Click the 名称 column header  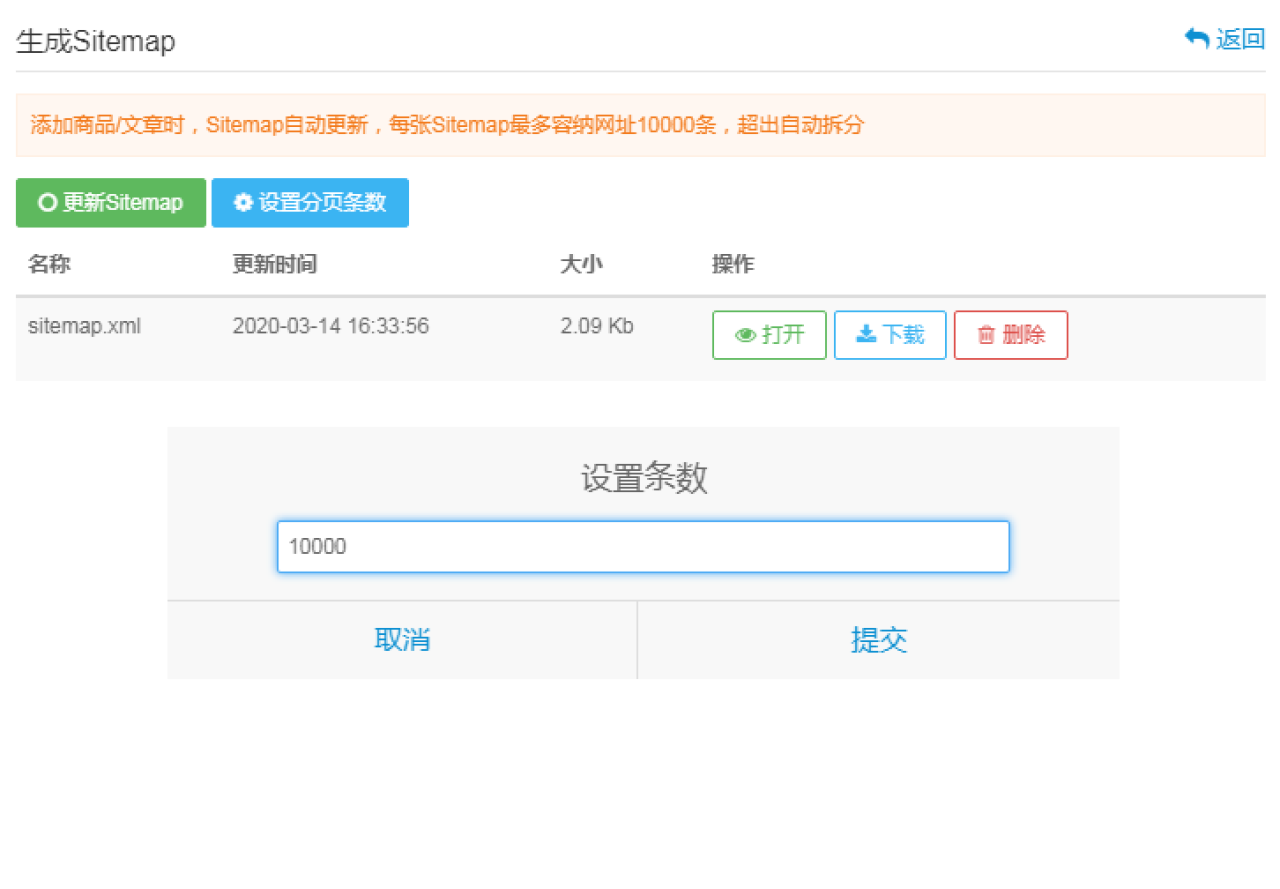tap(49, 265)
